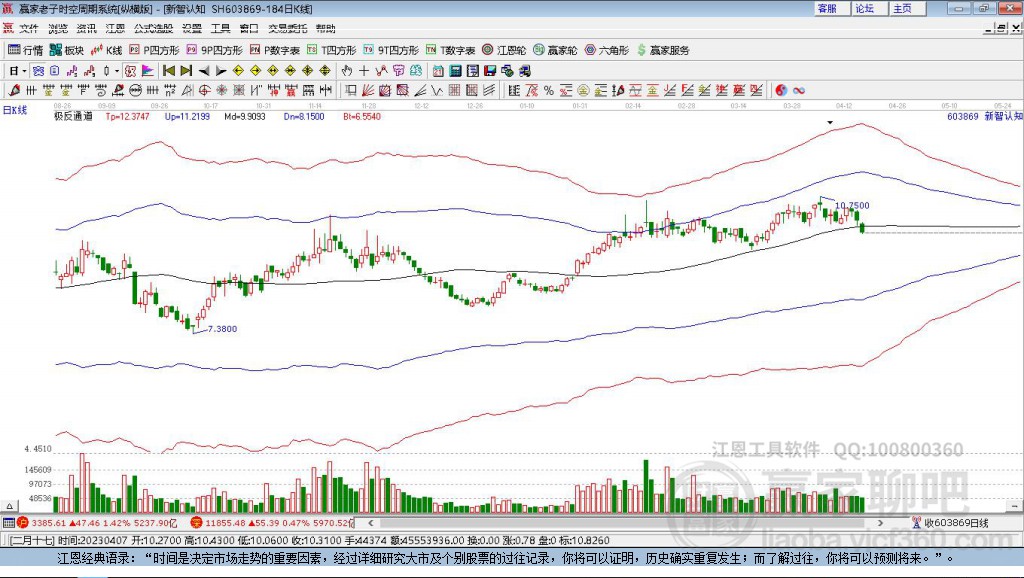Open the 行情 market quotes view
The width and height of the screenshot is (1024, 578).
click(x=25, y=50)
